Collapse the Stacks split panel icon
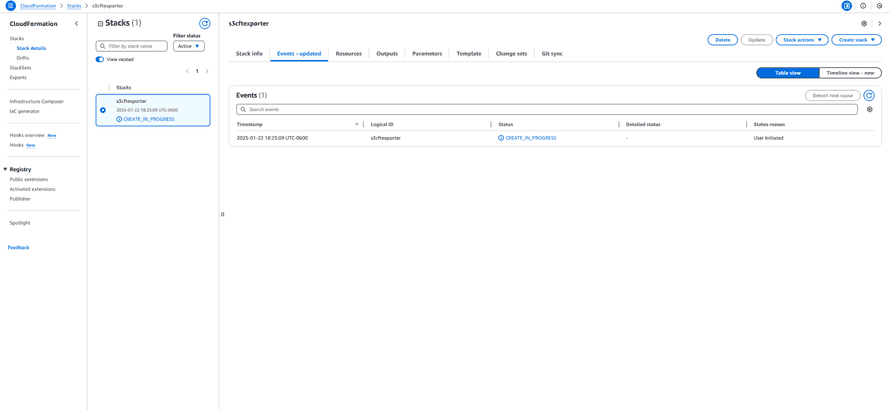The height and width of the screenshot is (410, 890). pyautogui.click(x=100, y=23)
